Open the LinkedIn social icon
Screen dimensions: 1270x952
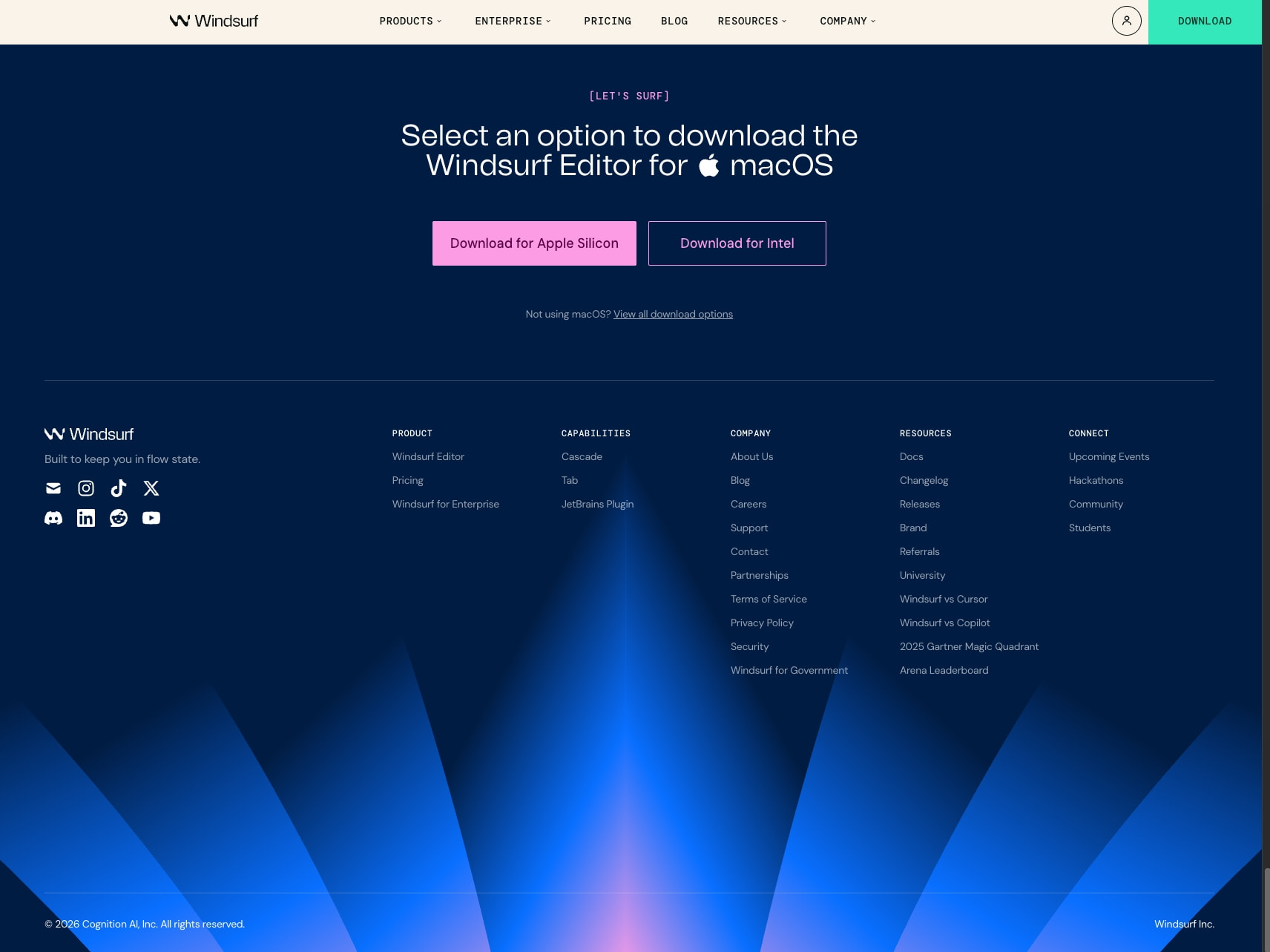click(86, 518)
